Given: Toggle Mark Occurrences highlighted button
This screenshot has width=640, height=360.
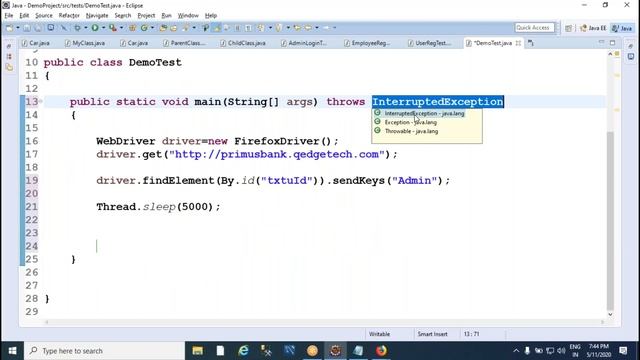Looking at the screenshot, I should coord(217,28).
